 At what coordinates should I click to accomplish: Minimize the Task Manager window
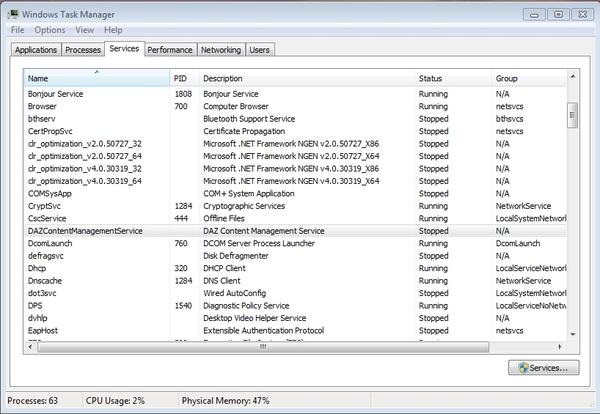click(x=535, y=15)
